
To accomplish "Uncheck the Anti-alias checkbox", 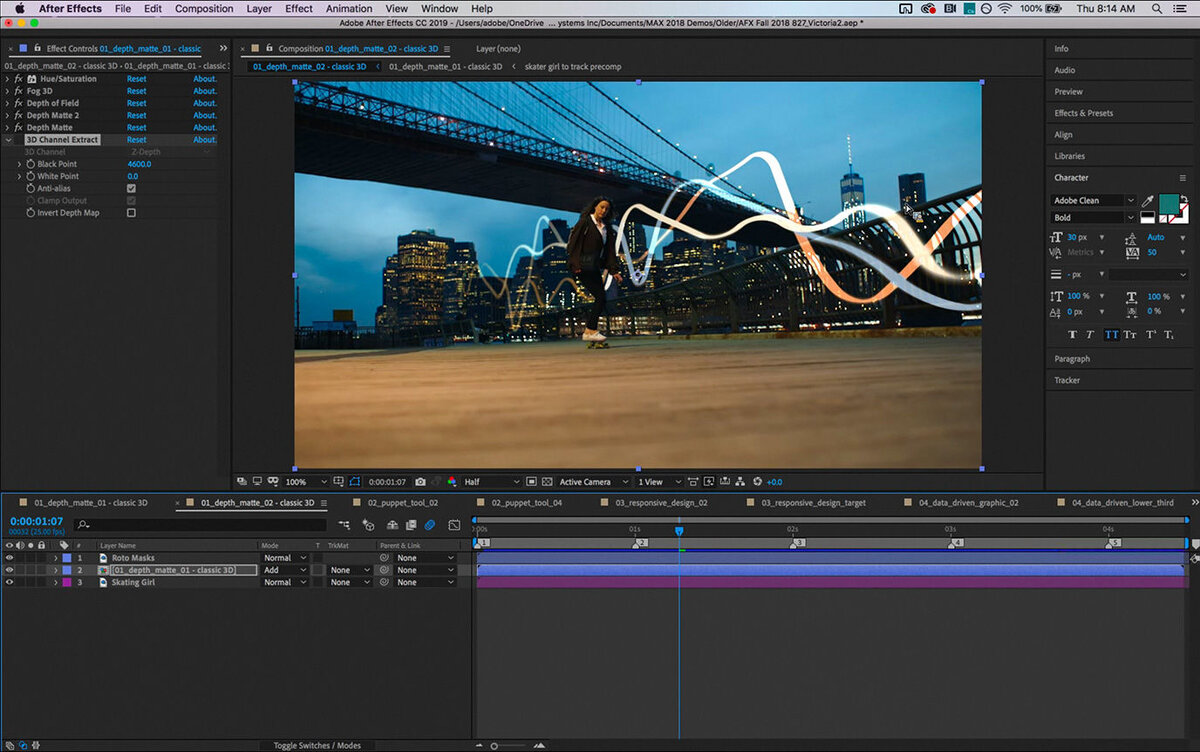I will coord(131,188).
